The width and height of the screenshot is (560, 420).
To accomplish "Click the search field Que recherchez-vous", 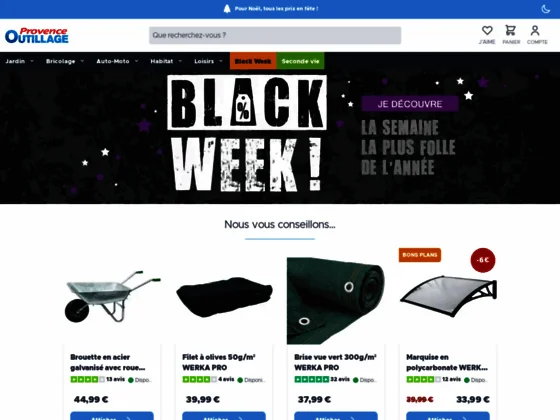I will click(x=275, y=35).
